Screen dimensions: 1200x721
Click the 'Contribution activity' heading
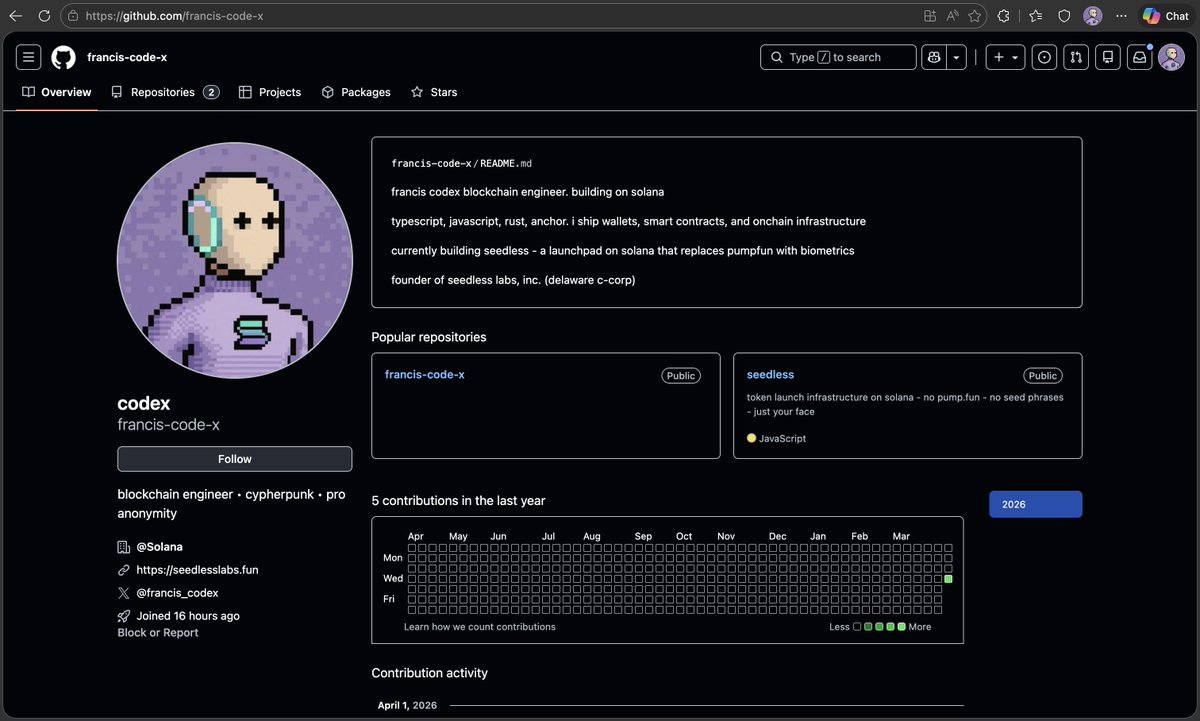(x=431, y=673)
